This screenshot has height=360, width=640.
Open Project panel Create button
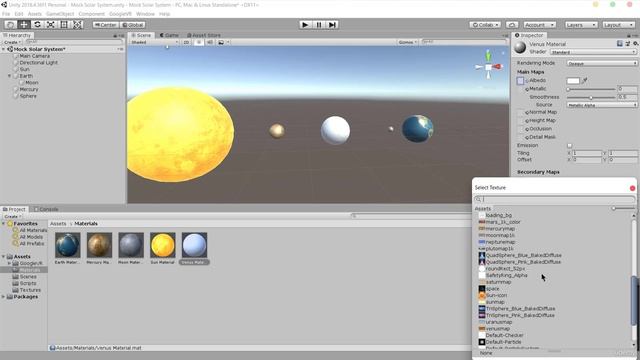pos(12,216)
